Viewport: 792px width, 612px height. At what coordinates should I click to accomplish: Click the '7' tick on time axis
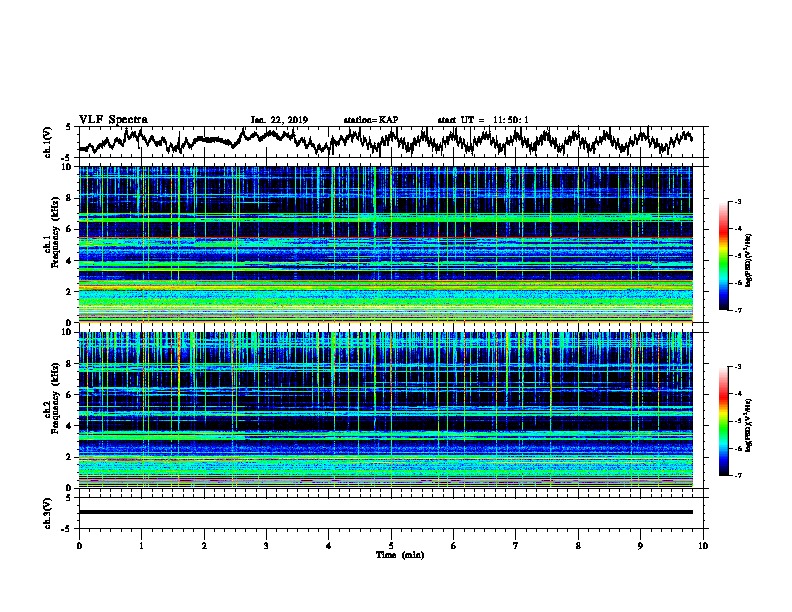click(x=516, y=546)
